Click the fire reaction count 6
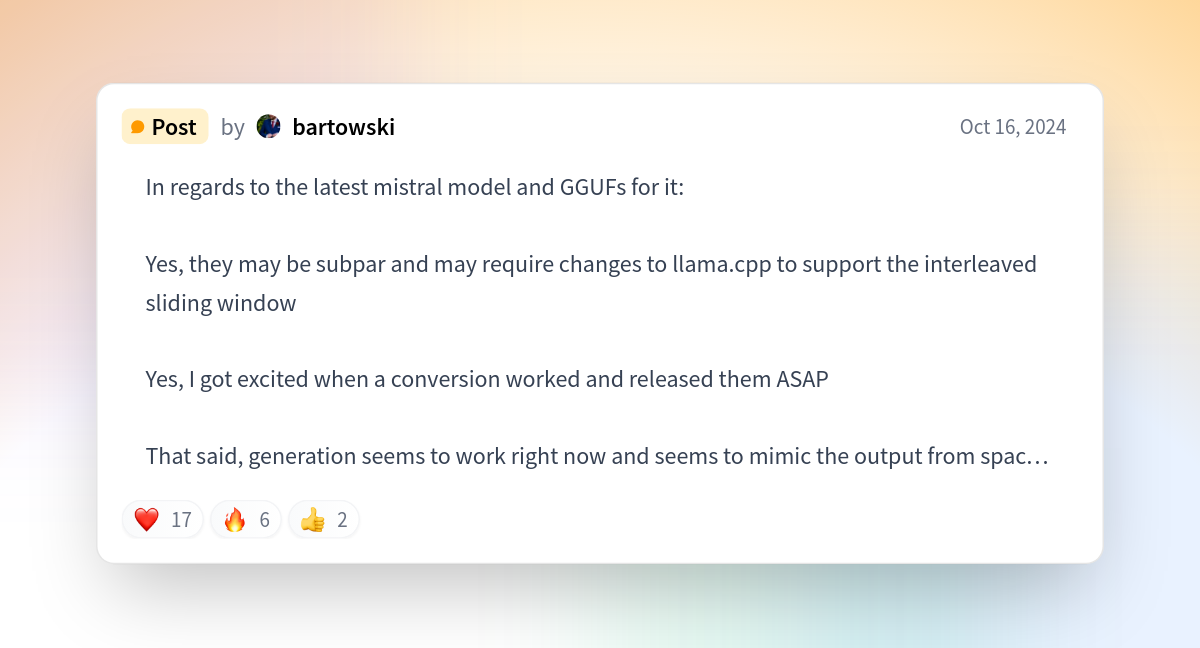1200x648 pixels. [264, 520]
